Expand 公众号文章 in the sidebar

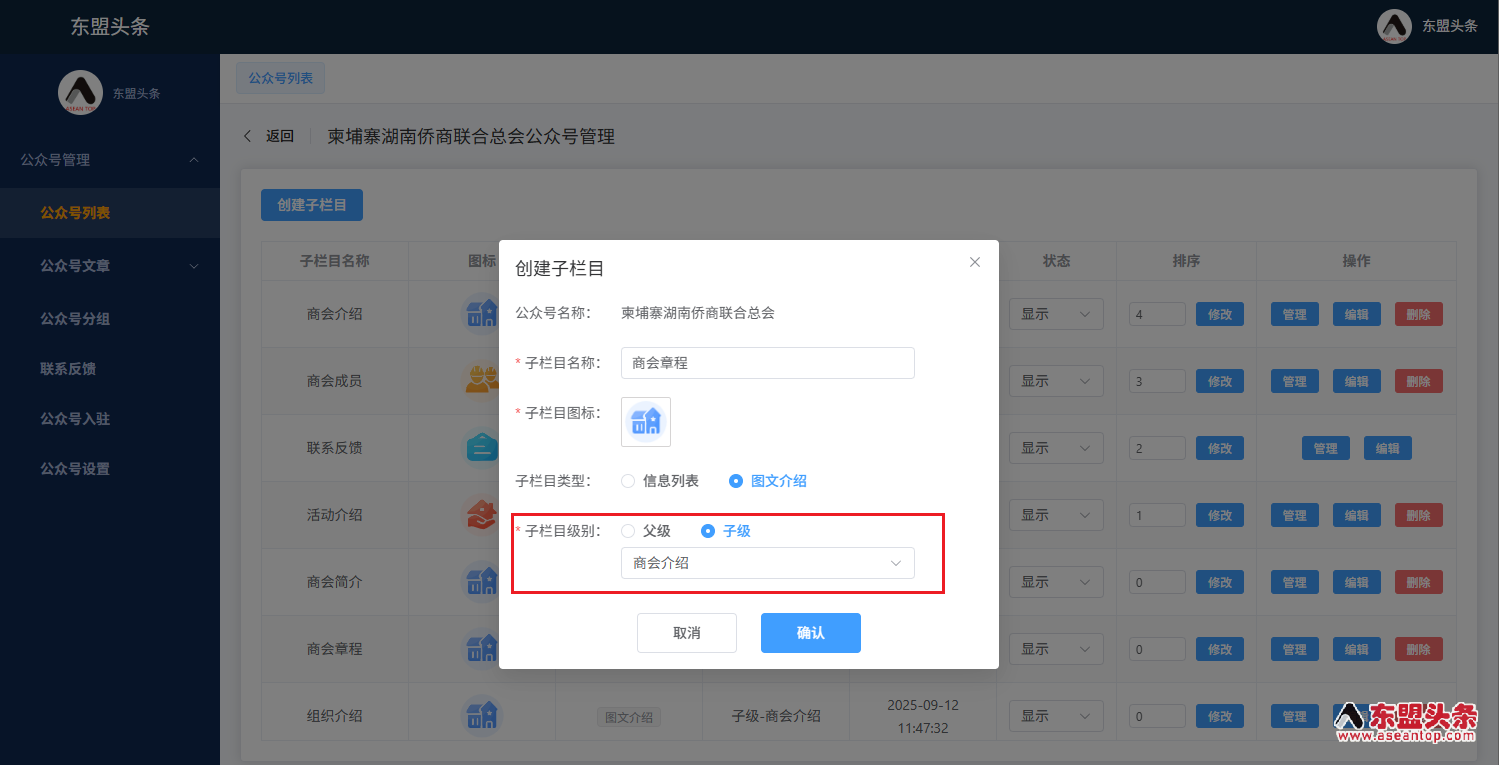pos(110,266)
